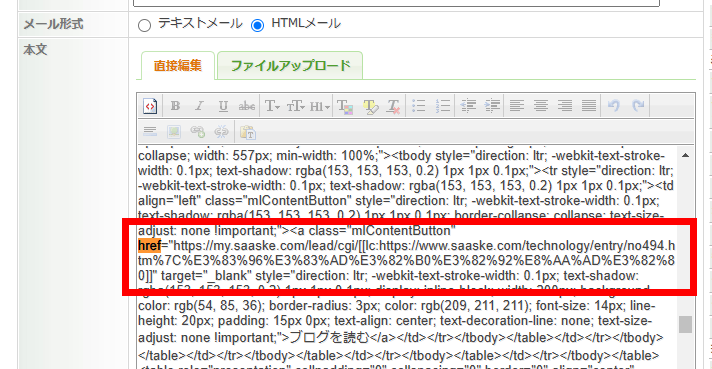Click 本文 label

point(35,49)
